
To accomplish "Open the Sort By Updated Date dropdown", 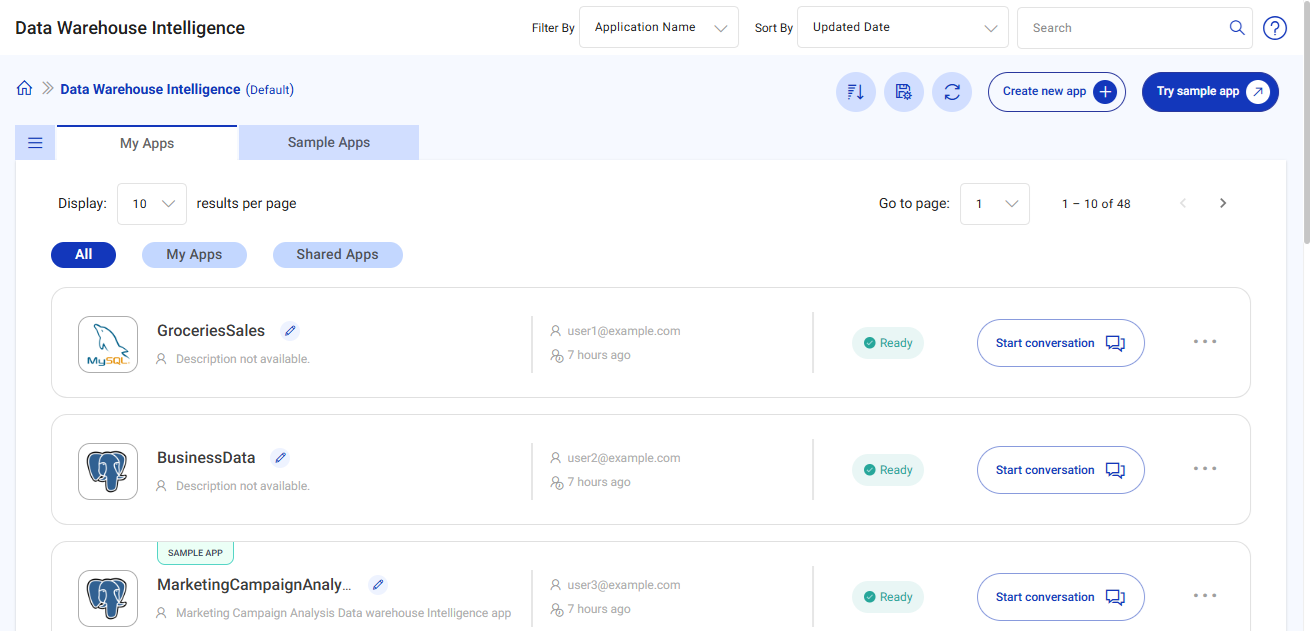I will (901, 27).
